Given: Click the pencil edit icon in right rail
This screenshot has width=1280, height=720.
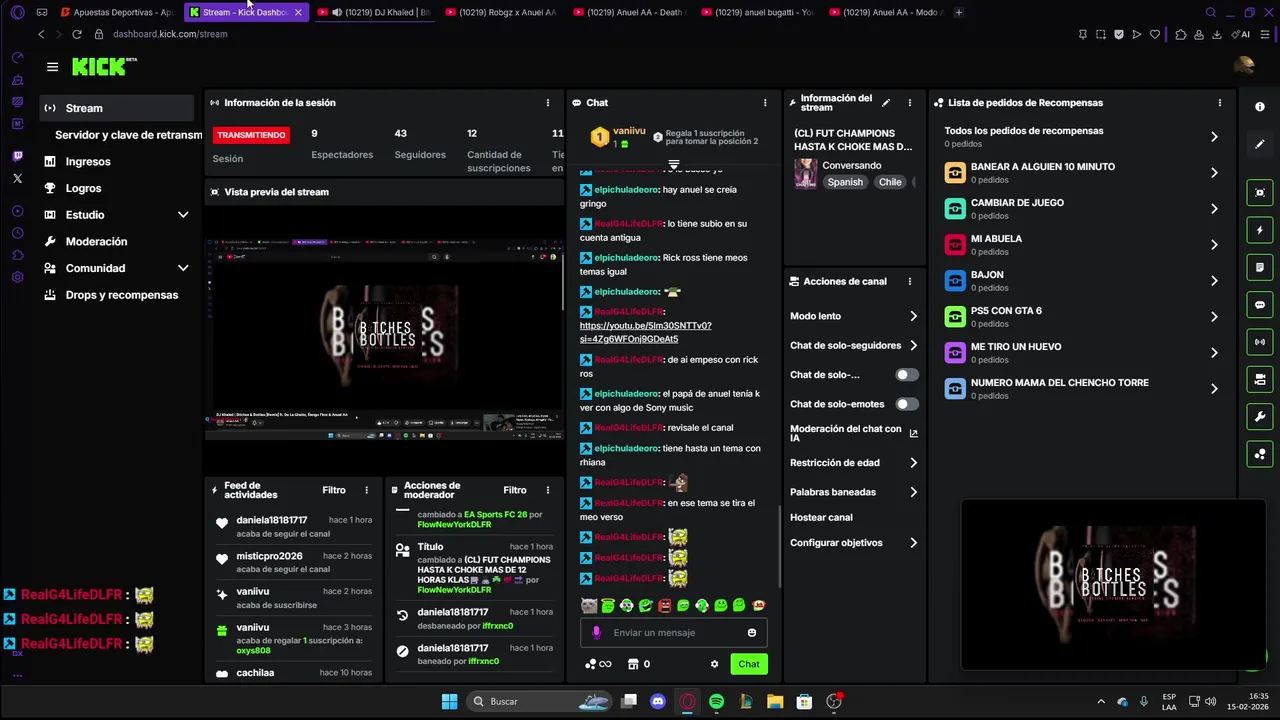Looking at the screenshot, I should click(1260, 144).
